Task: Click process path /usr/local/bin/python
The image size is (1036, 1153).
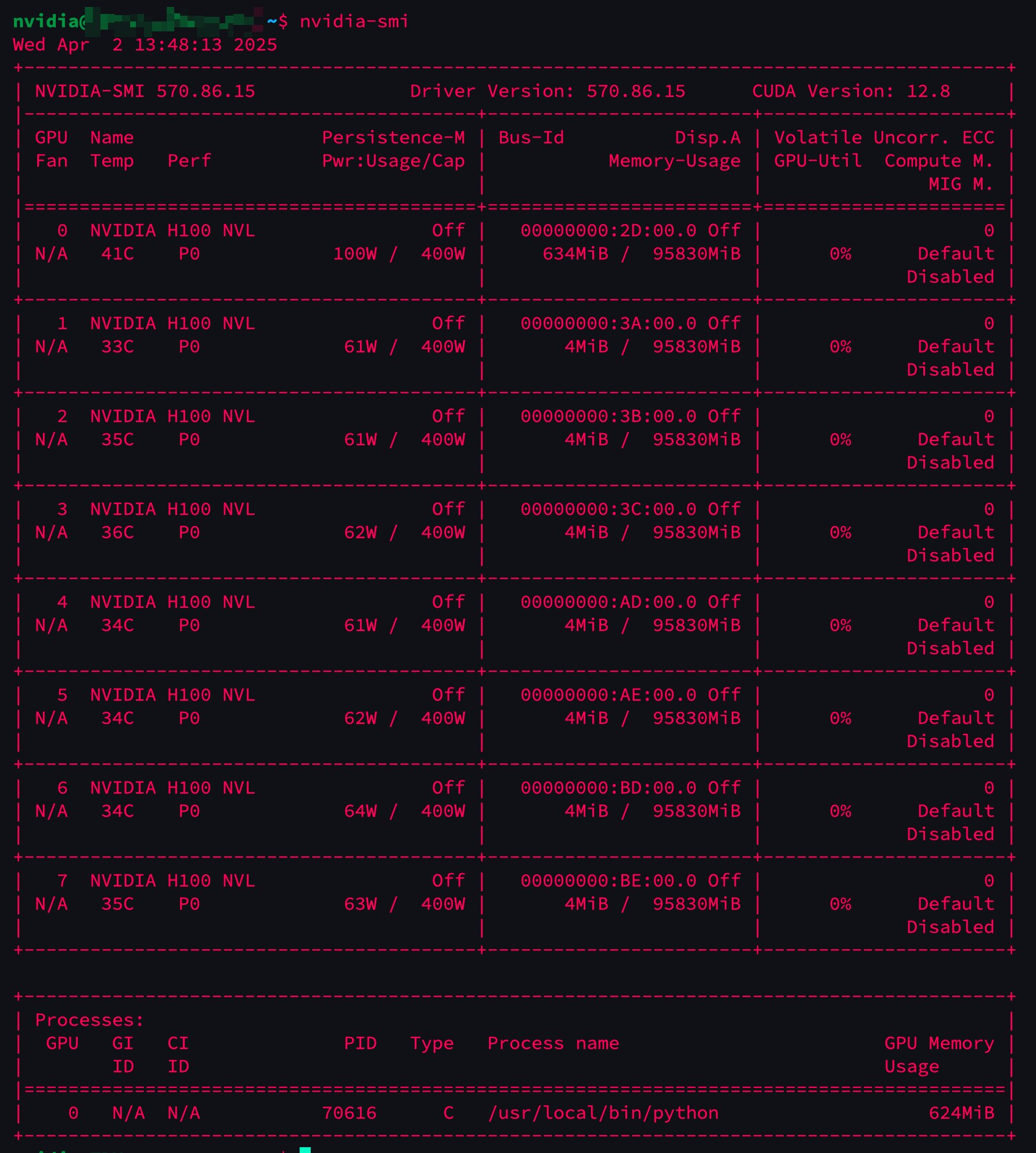Action: point(603,1113)
